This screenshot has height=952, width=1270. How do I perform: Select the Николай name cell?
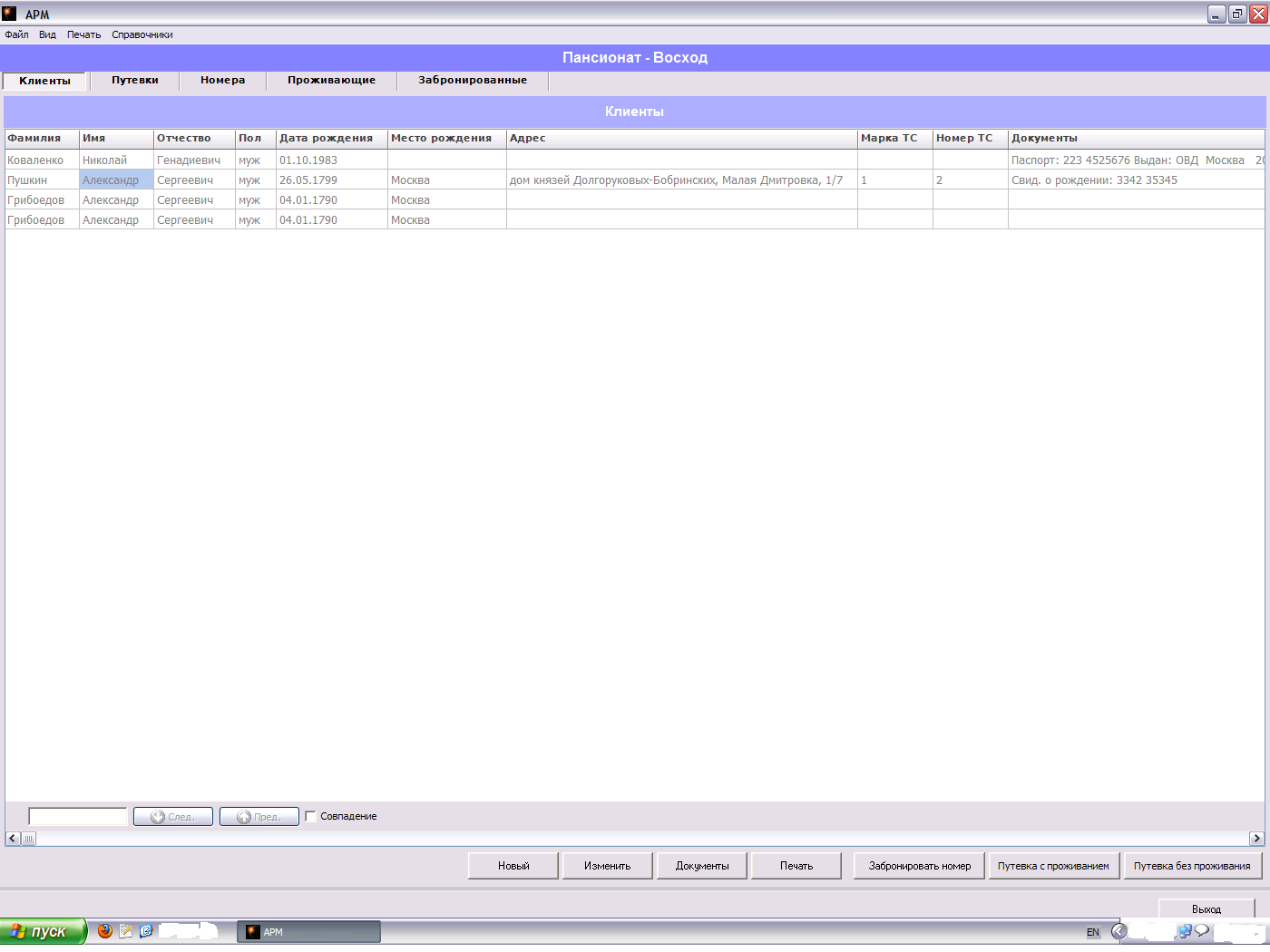pyautogui.click(x=117, y=160)
